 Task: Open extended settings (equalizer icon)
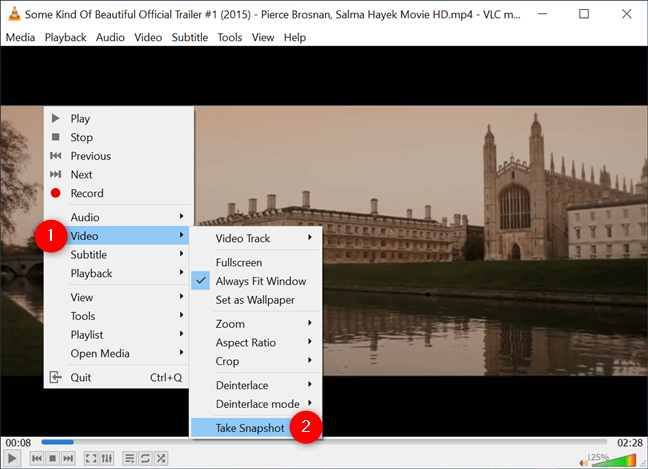(x=107, y=458)
